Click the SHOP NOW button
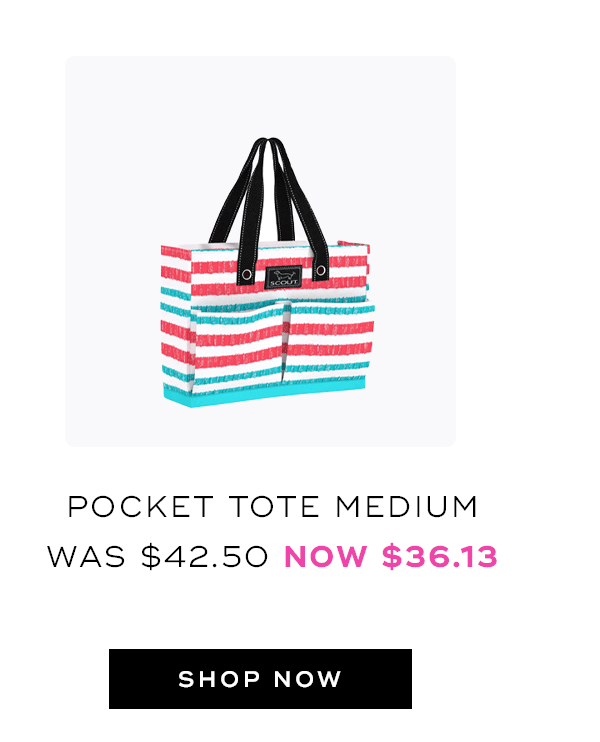600x742 pixels. 260,679
